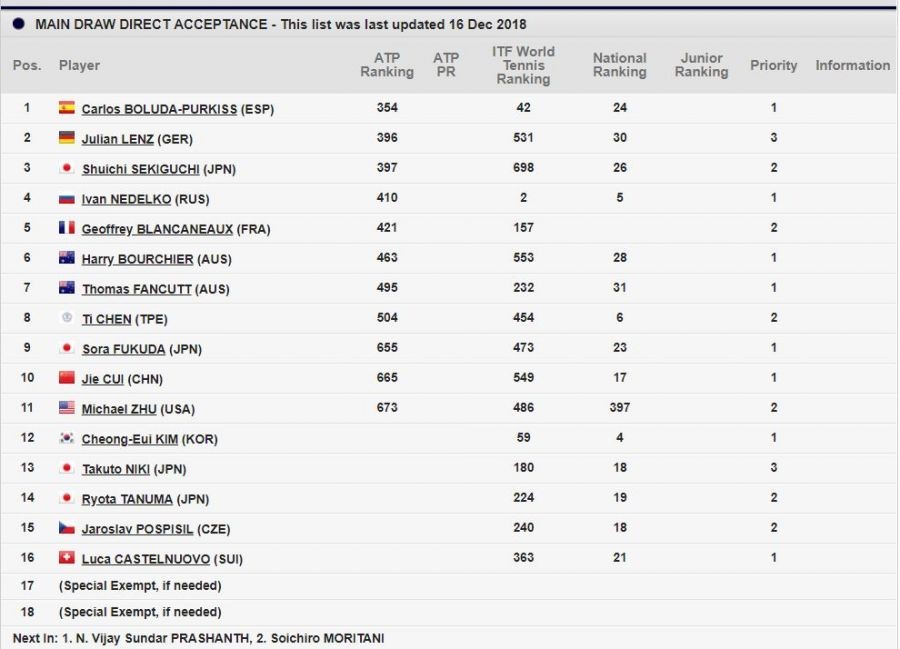Click the Russian flag beside Ivan Nedelko
900x649 pixels.
tap(67, 198)
